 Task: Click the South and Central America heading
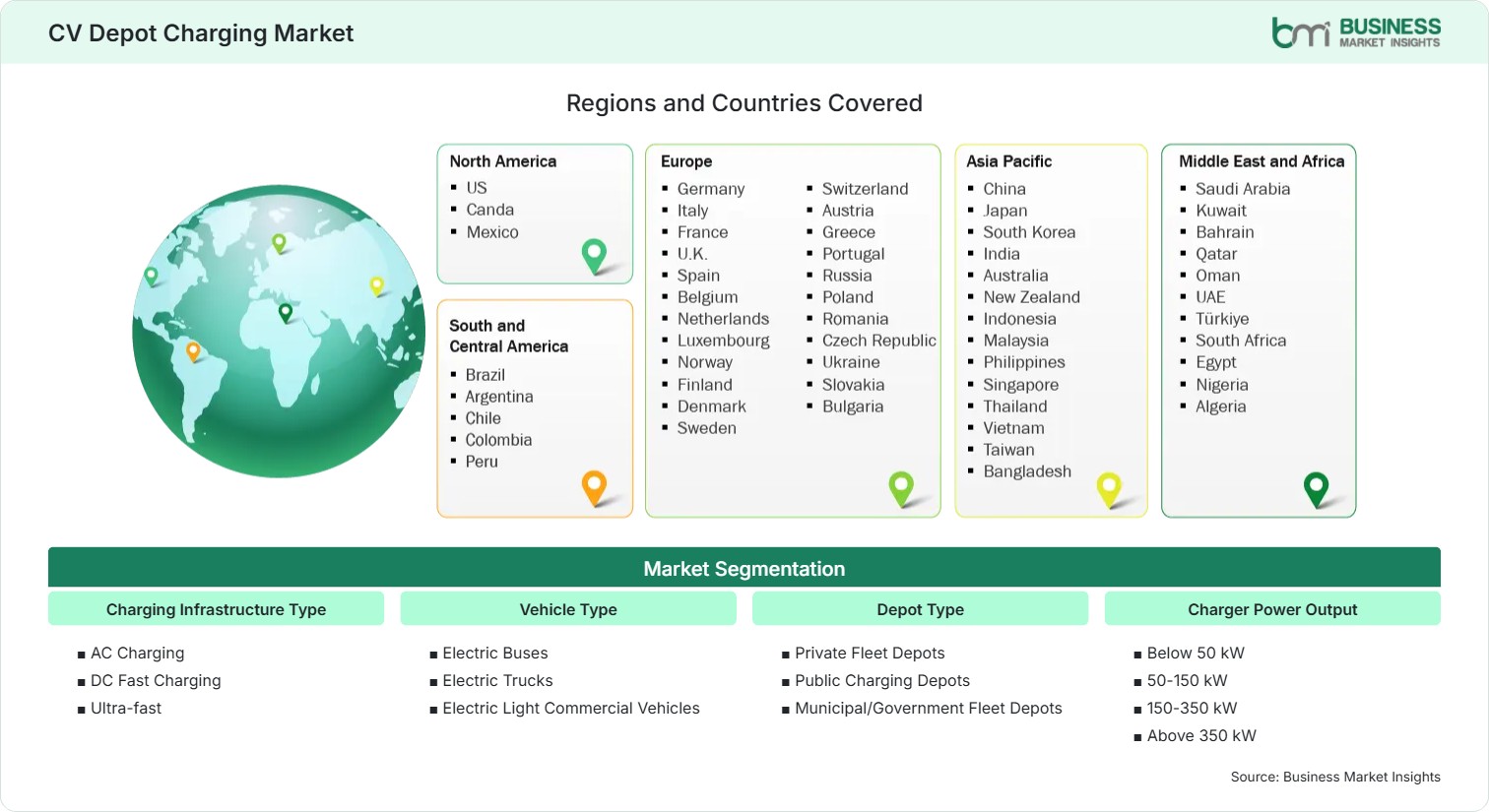[x=509, y=336]
